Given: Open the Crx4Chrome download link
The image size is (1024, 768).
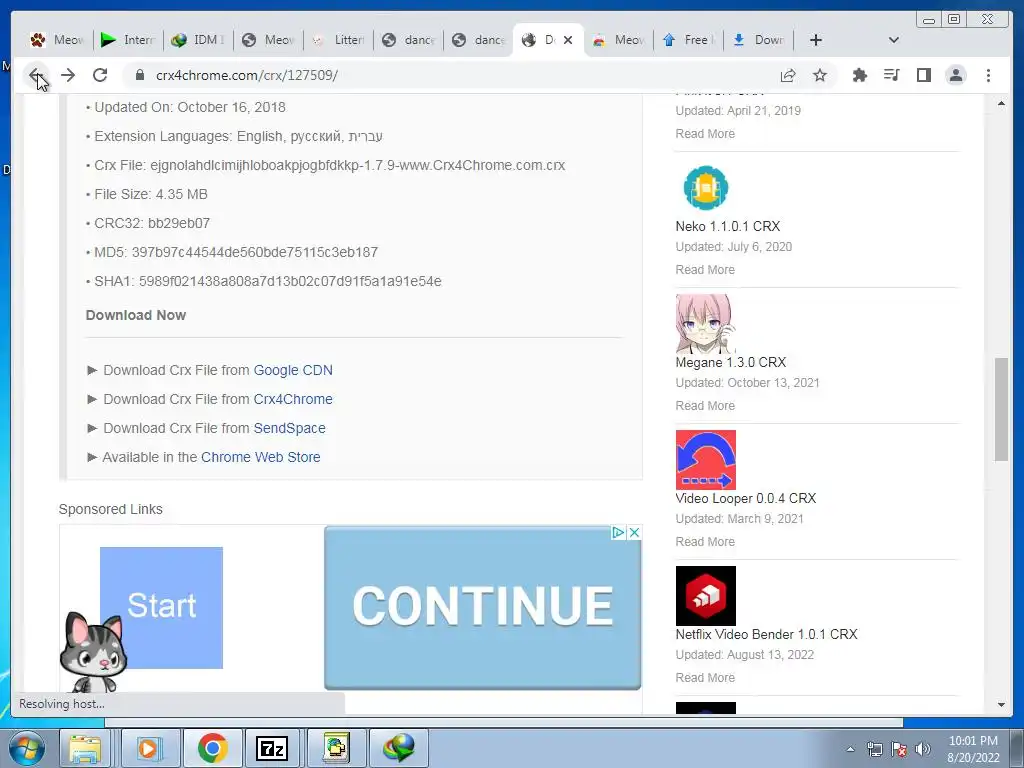Looking at the screenshot, I should pos(293,399).
